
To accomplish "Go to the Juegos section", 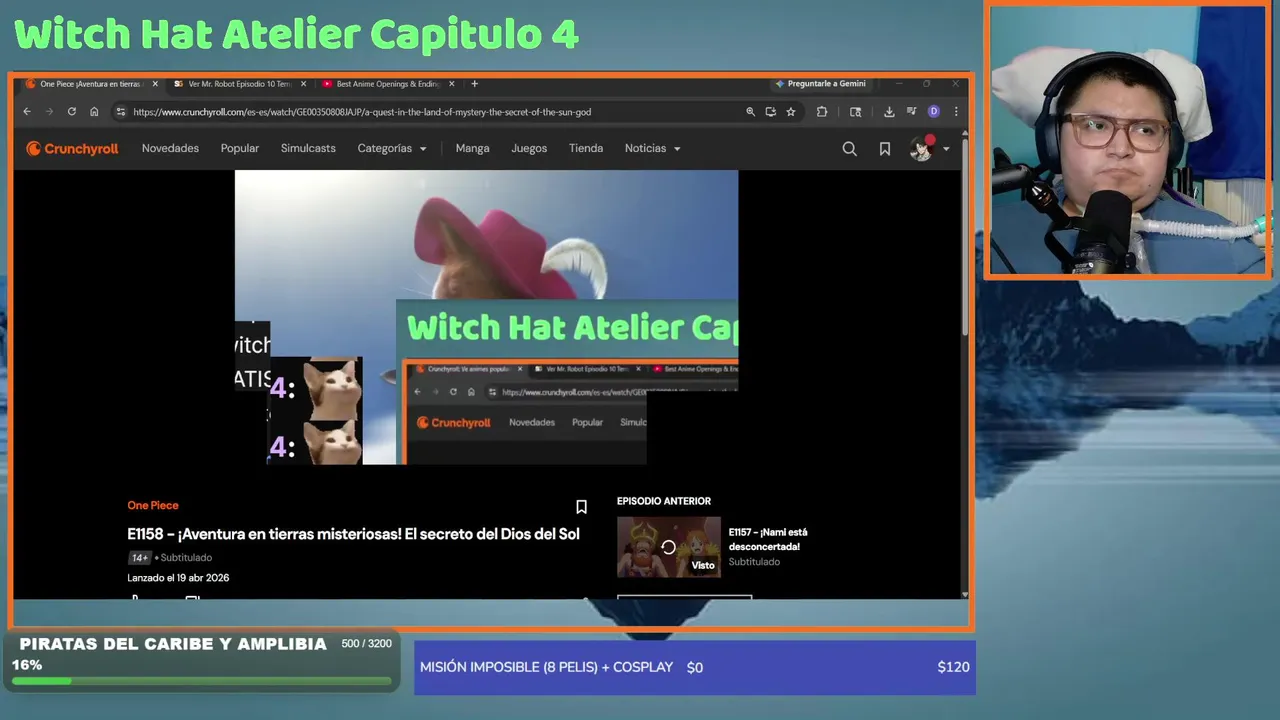I will [529, 148].
